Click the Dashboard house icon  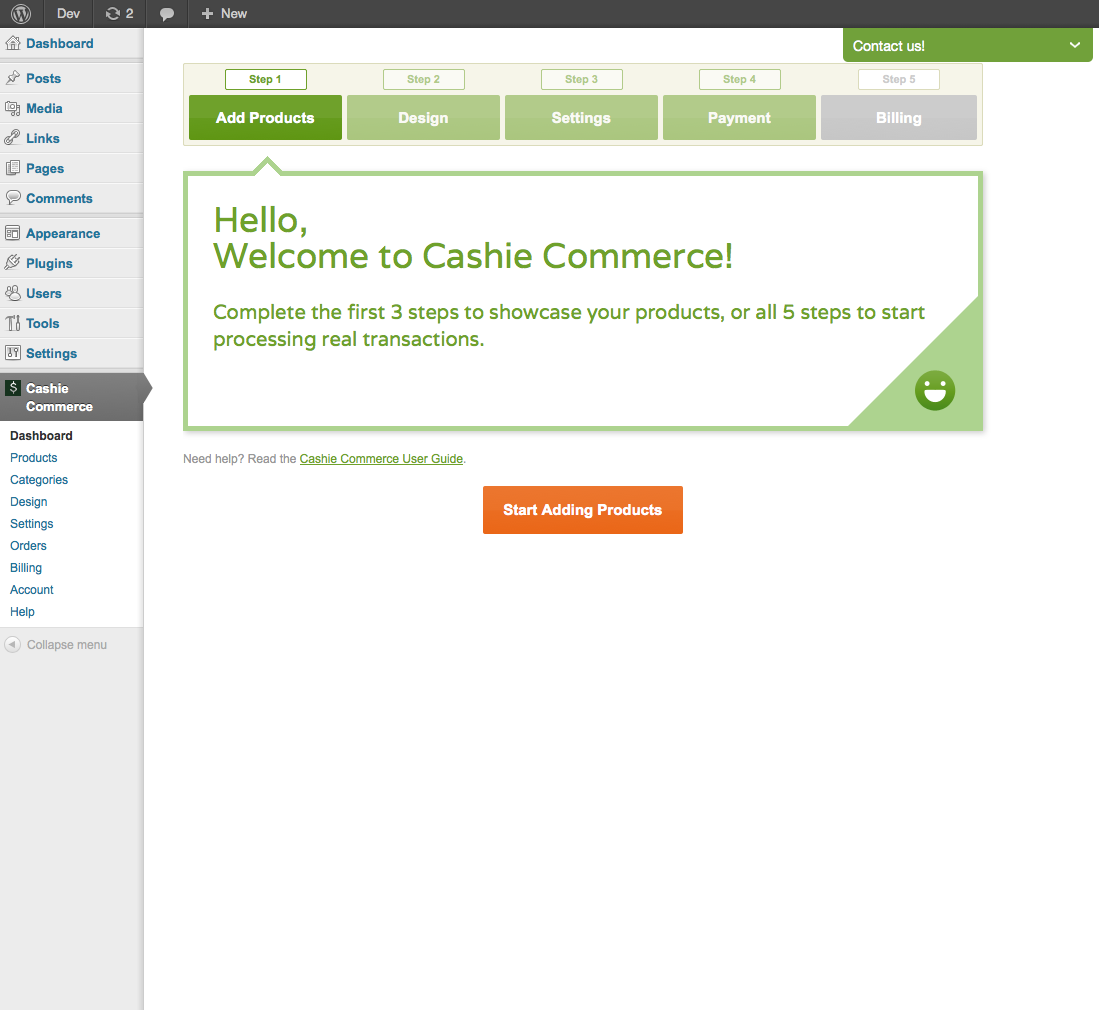coord(13,43)
